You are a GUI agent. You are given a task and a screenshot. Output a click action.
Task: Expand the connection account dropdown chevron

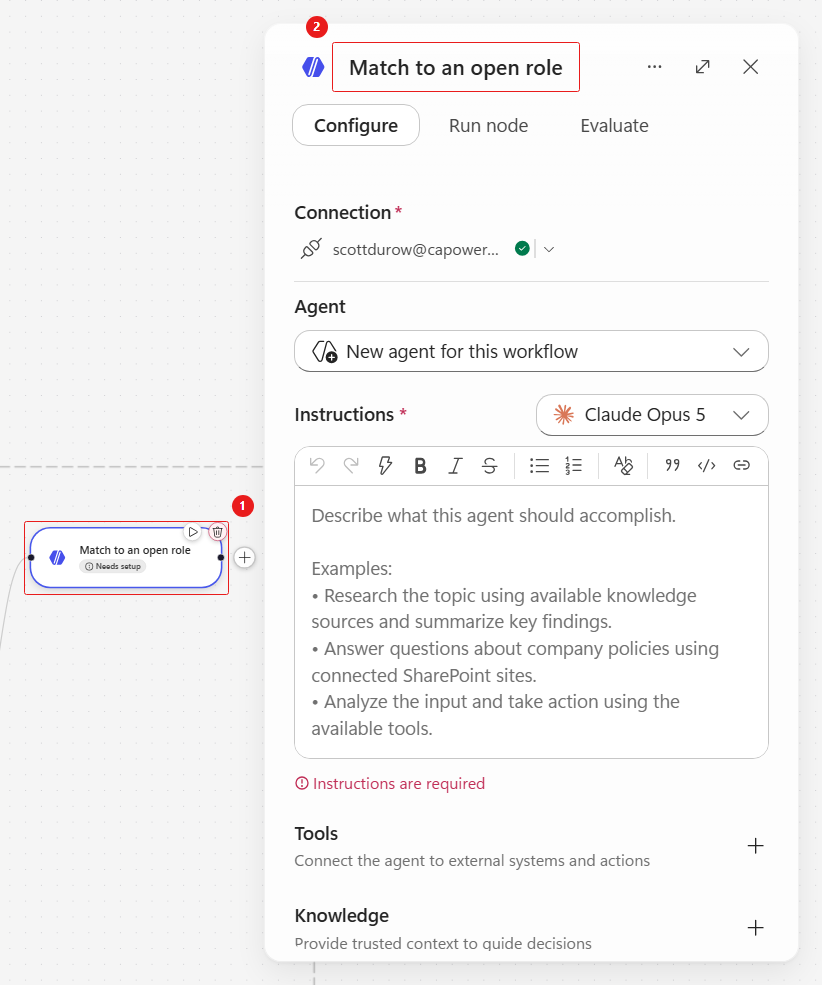(549, 249)
